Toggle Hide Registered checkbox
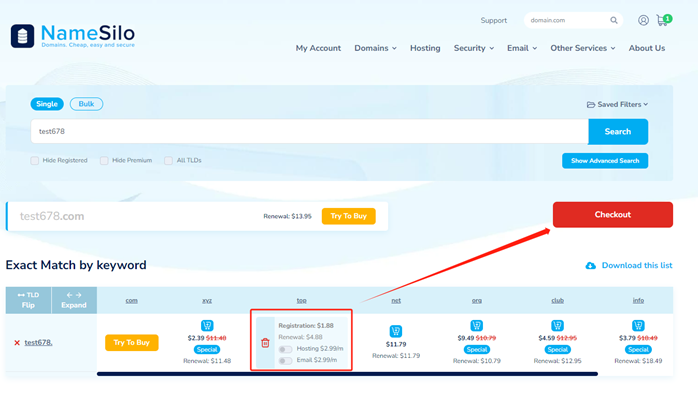Image resolution: width=698 pixels, height=405 pixels. 34,160
